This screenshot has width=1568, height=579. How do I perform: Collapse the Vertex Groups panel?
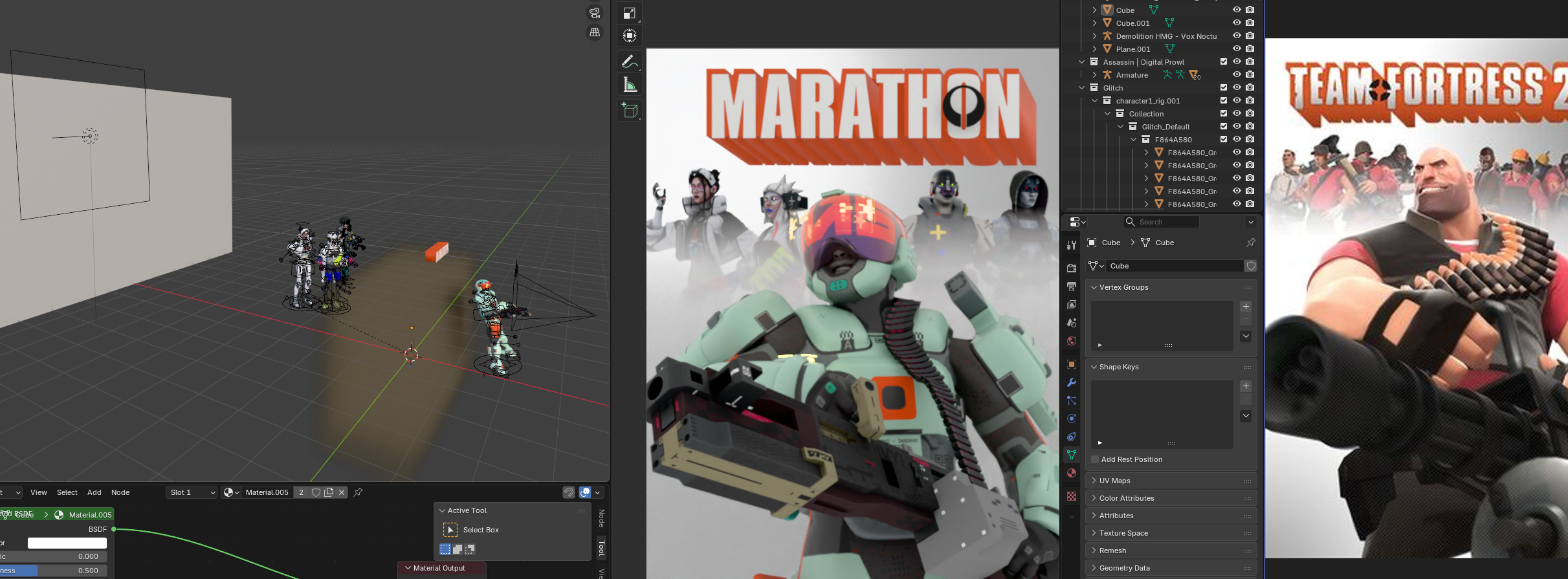(1171, 287)
